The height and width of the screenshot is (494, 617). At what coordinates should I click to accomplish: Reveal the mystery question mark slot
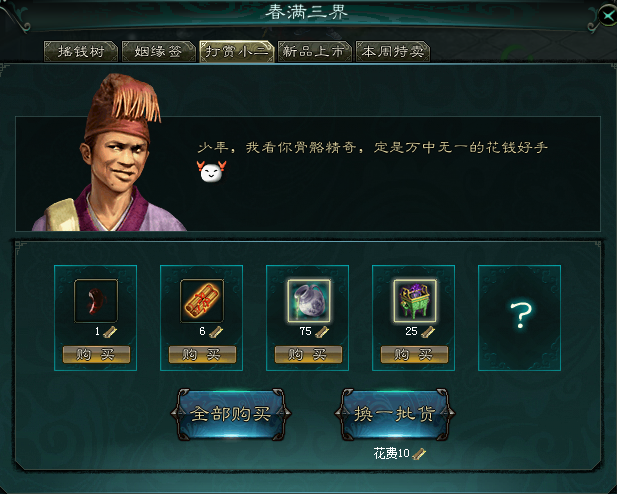click(519, 318)
